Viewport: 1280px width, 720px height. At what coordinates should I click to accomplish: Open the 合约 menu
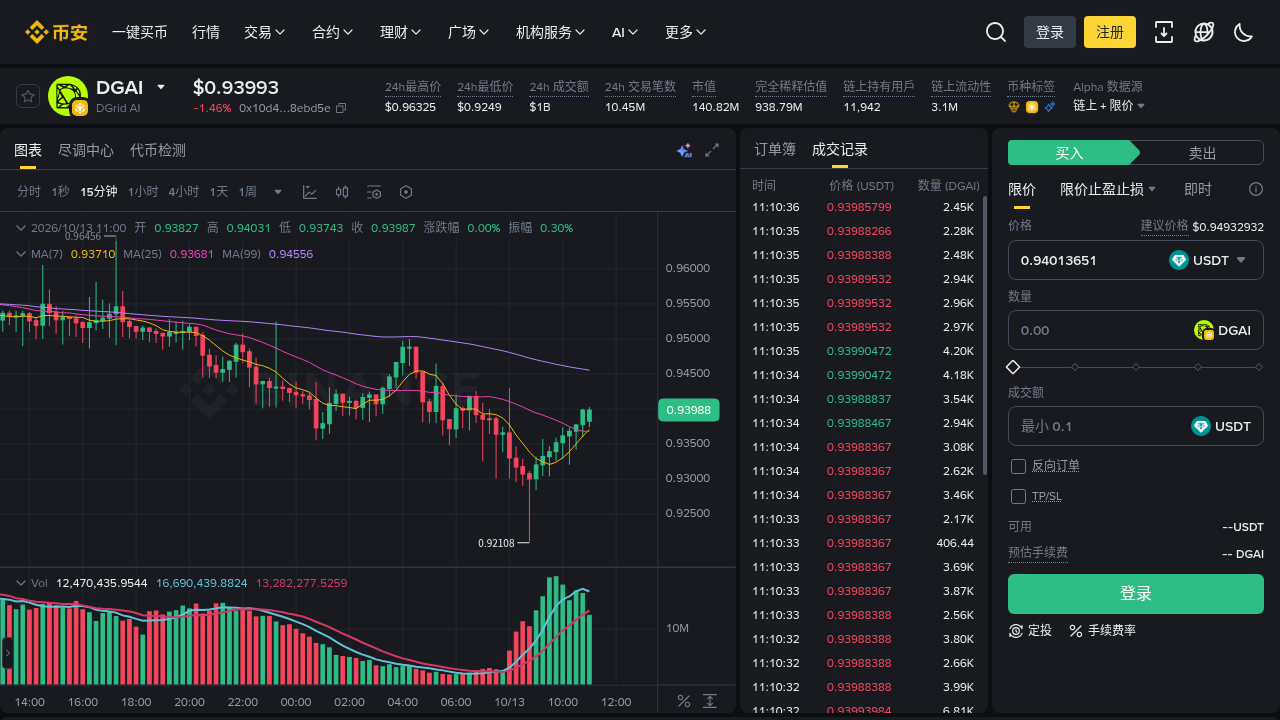(x=333, y=32)
